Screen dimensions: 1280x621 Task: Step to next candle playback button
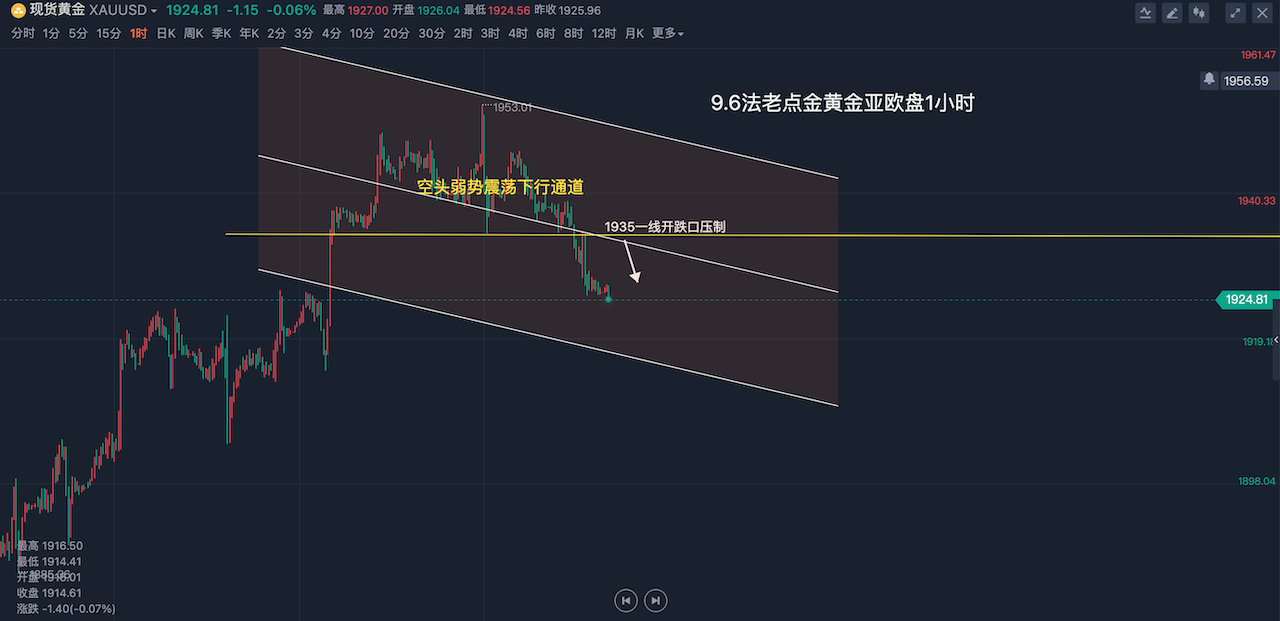click(655, 600)
